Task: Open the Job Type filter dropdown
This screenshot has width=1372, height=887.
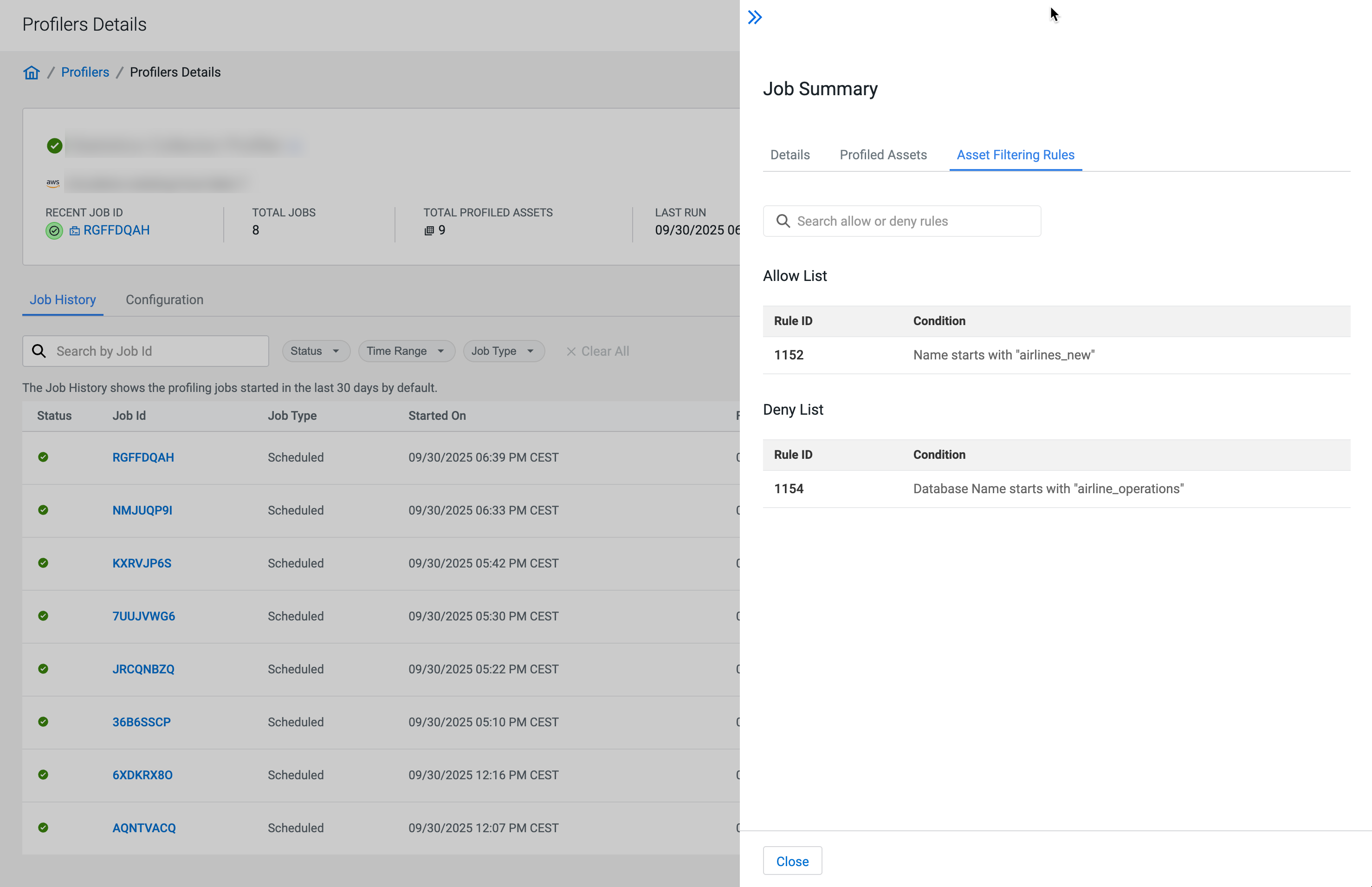Action: tap(503, 352)
